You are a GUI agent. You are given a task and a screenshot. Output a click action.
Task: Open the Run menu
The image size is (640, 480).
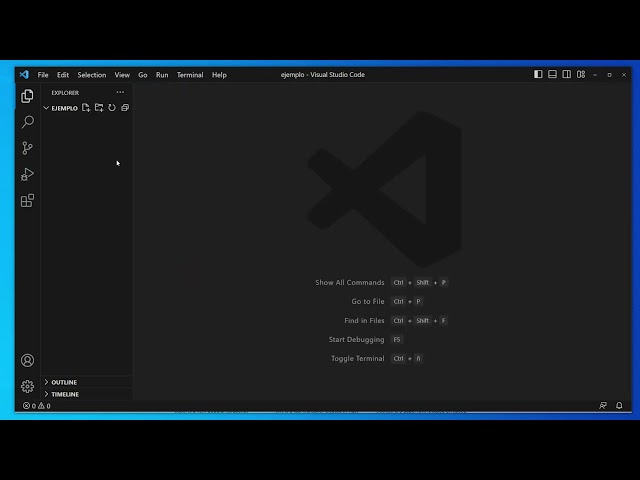(162, 75)
